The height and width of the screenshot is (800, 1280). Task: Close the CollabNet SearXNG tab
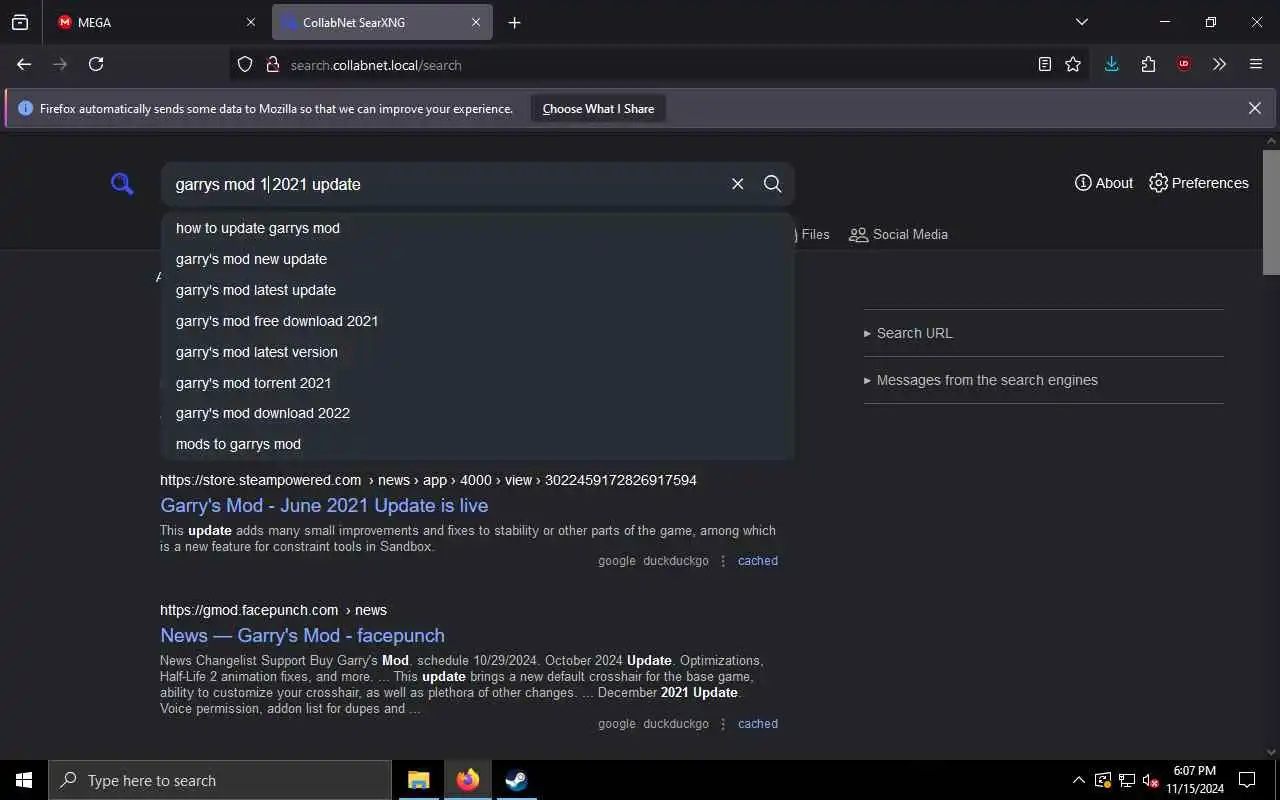(476, 22)
